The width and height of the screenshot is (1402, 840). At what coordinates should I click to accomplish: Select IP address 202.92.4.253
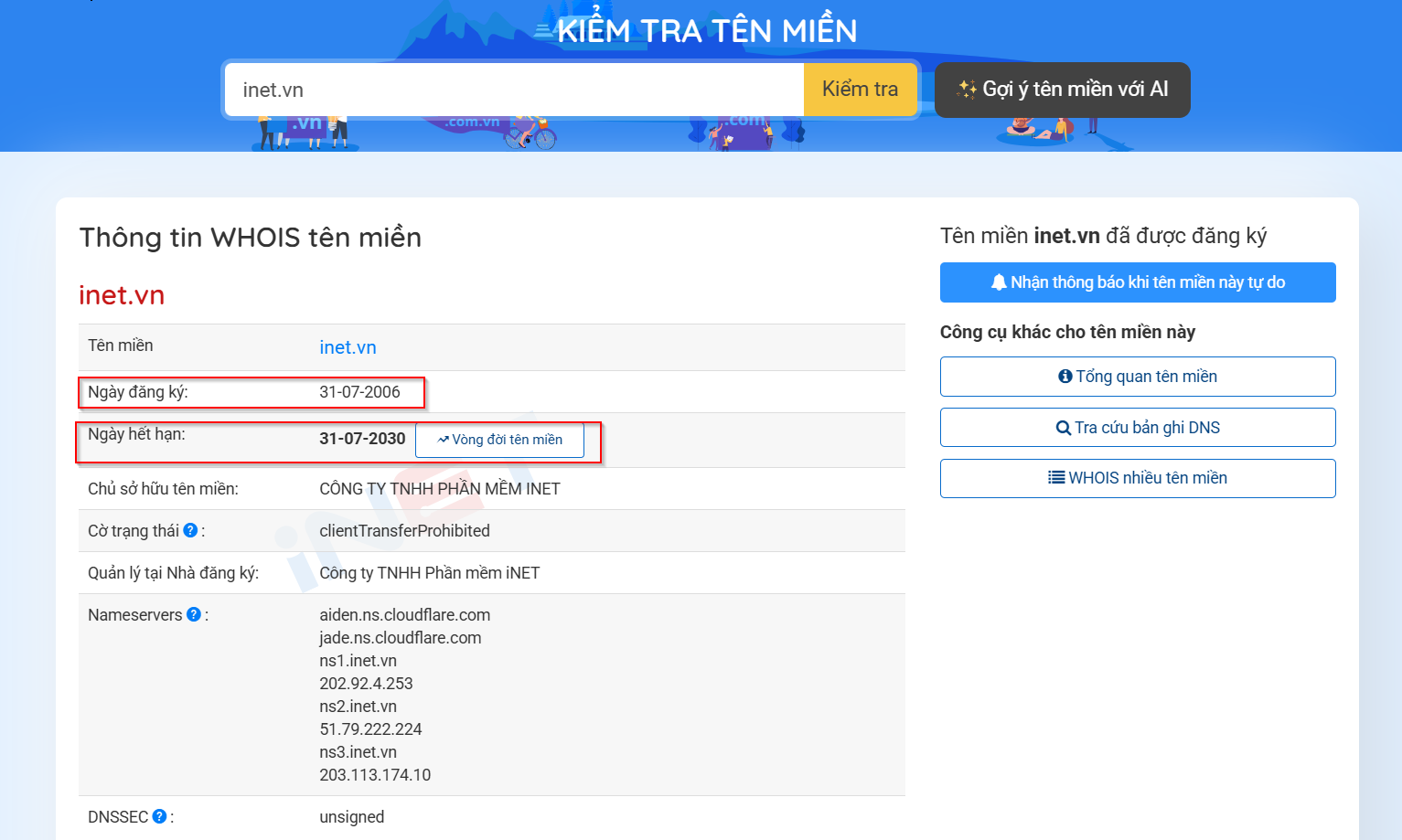click(366, 684)
